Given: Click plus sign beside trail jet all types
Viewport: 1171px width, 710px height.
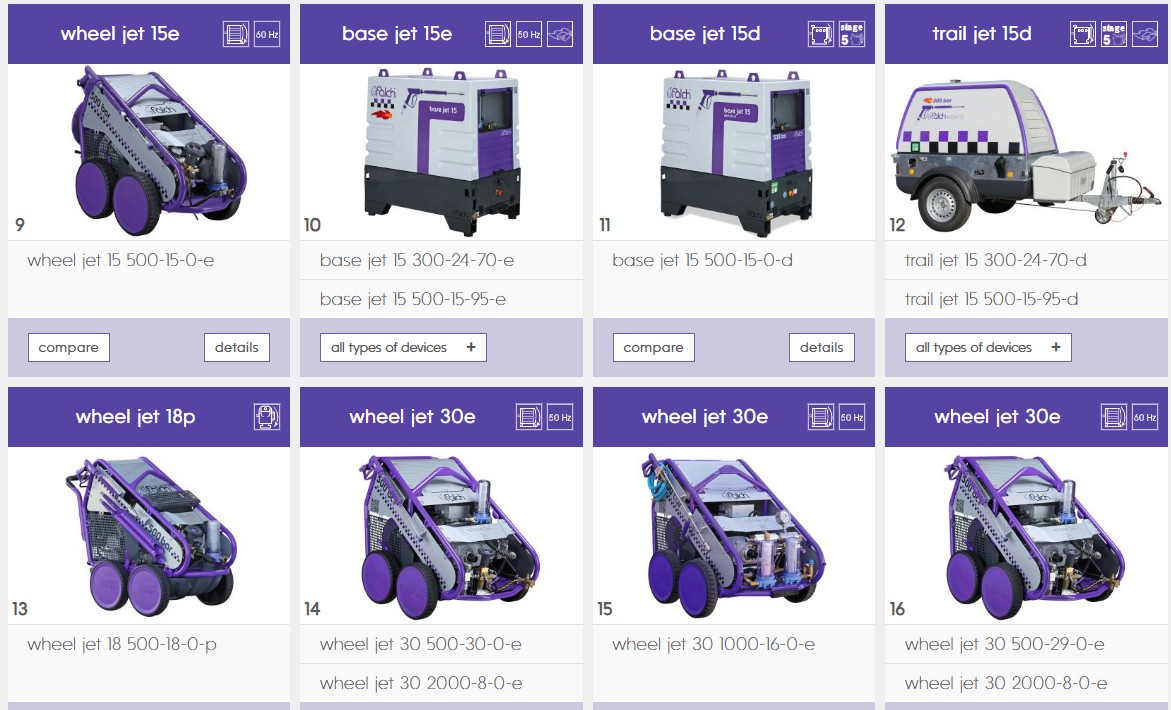Looking at the screenshot, I should coord(1056,347).
